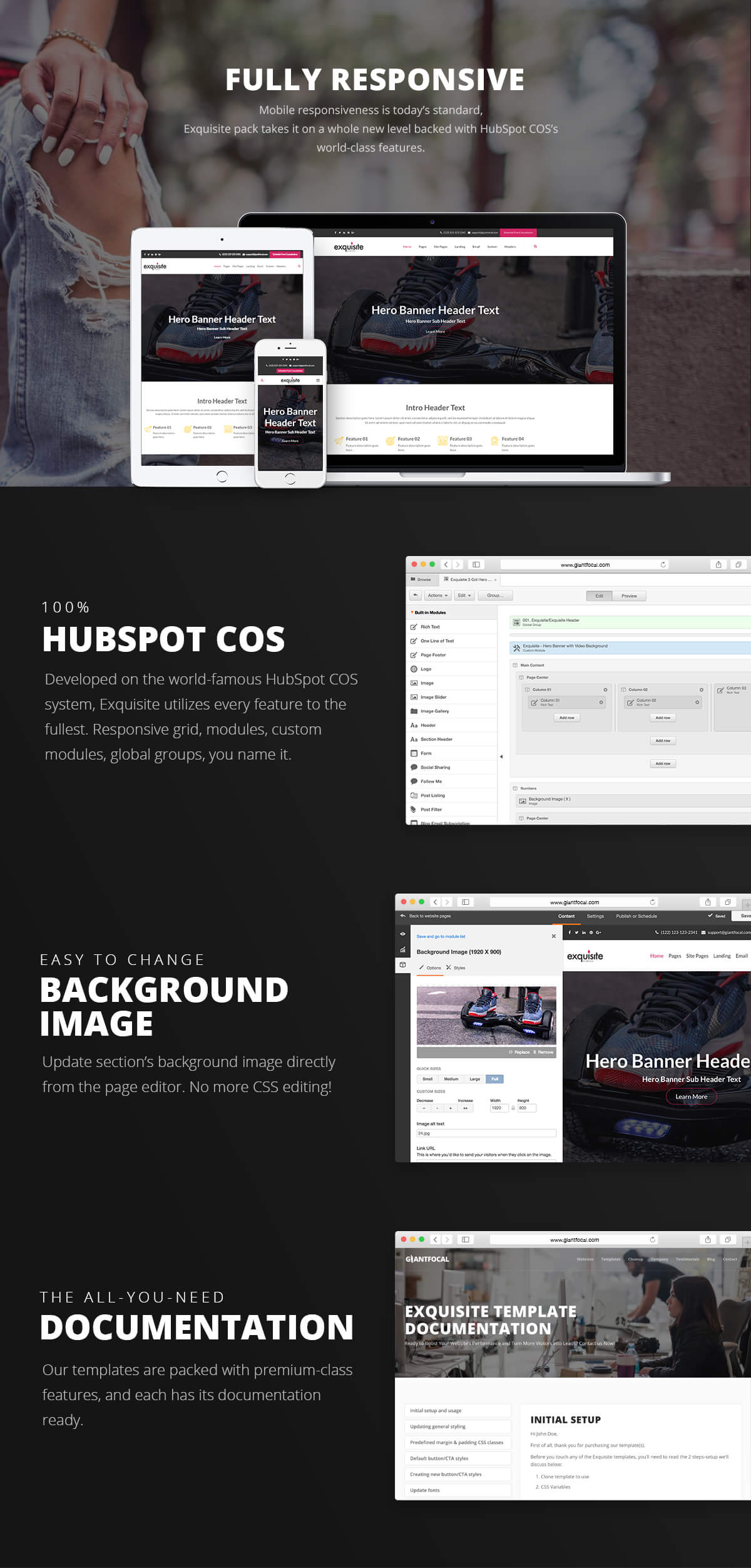Image resolution: width=751 pixels, height=1568 pixels.
Task: Click the Image Slider module icon
Action: pos(414,697)
